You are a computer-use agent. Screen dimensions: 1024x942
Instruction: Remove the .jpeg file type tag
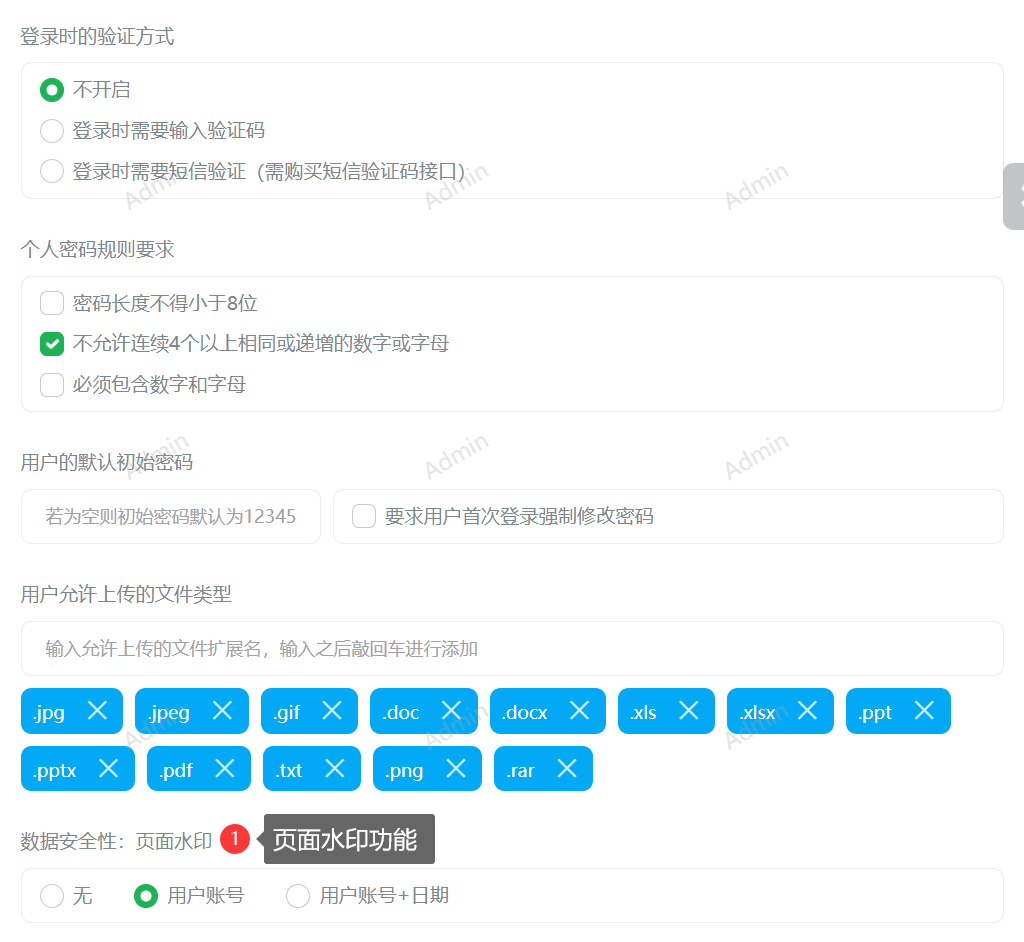pyautogui.click(x=222, y=711)
